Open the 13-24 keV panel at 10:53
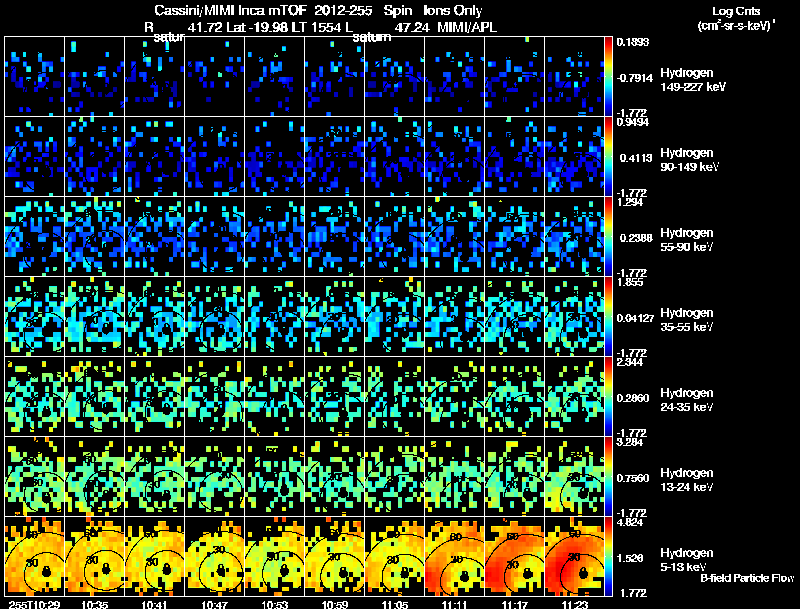The width and height of the screenshot is (800, 609). [x=274, y=477]
